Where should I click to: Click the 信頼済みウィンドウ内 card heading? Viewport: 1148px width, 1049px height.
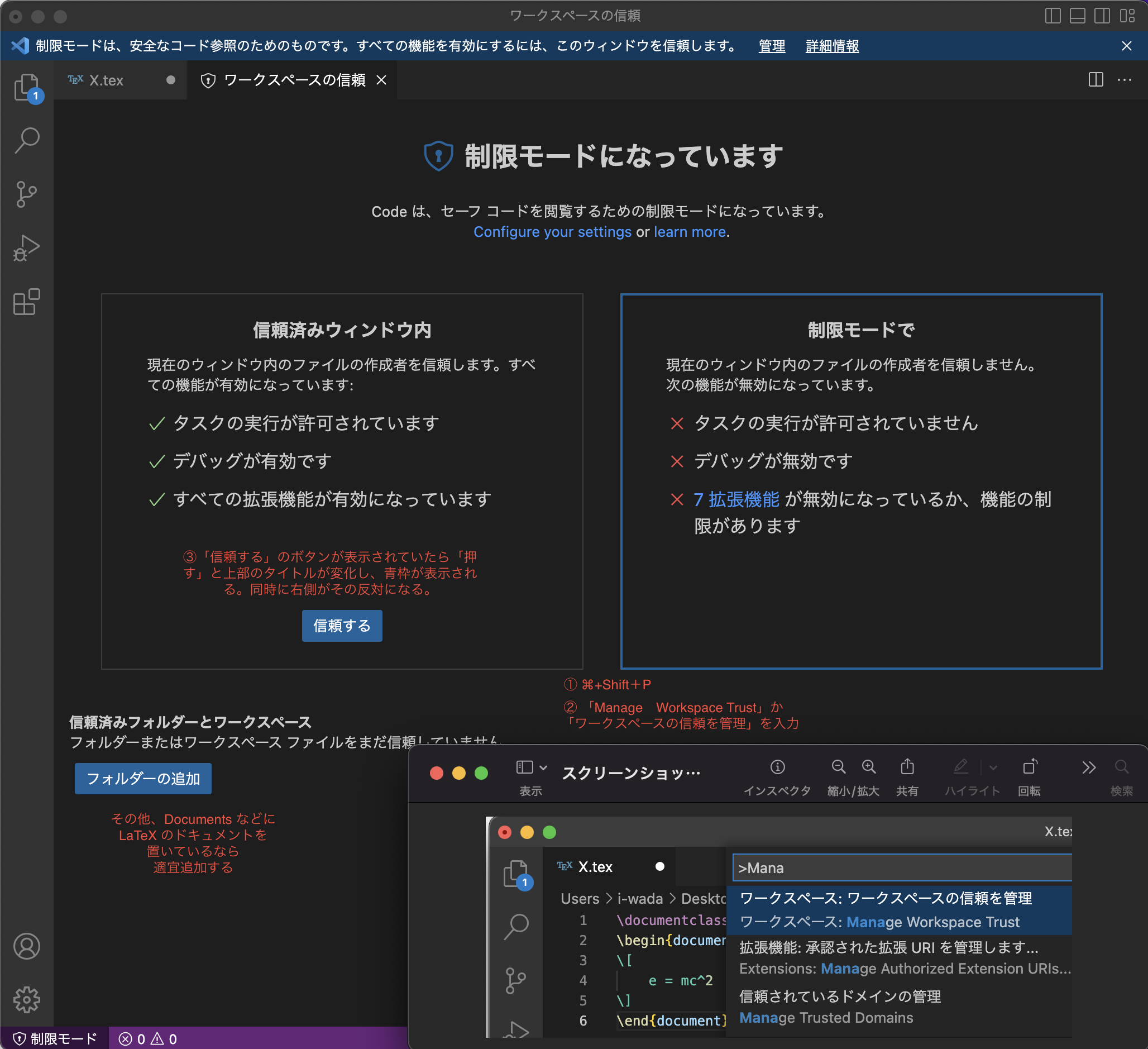[x=342, y=330]
